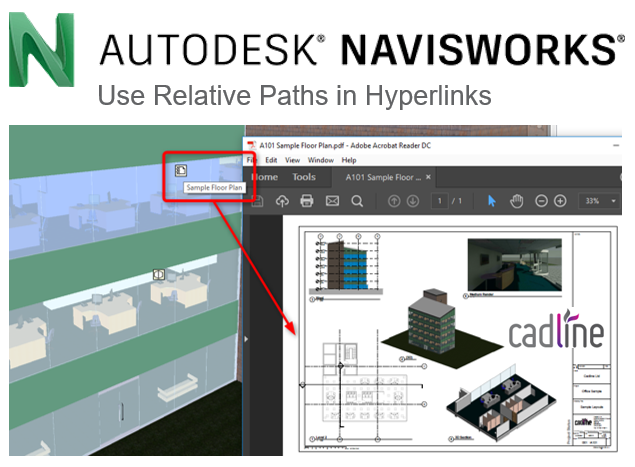Viewport: 635px width, 467px height.
Task: Open the View menu
Action: pyautogui.click(x=292, y=160)
